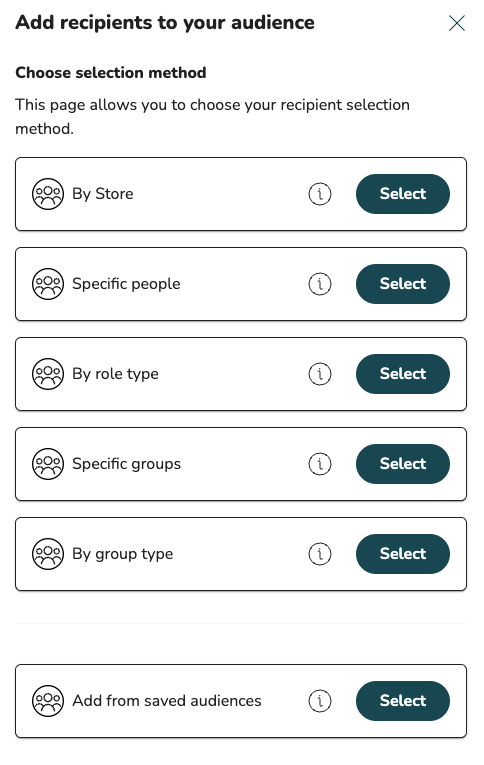The height and width of the screenshot is (765, 484).
Task: Select the By Store method
Action: click(403, 194)
